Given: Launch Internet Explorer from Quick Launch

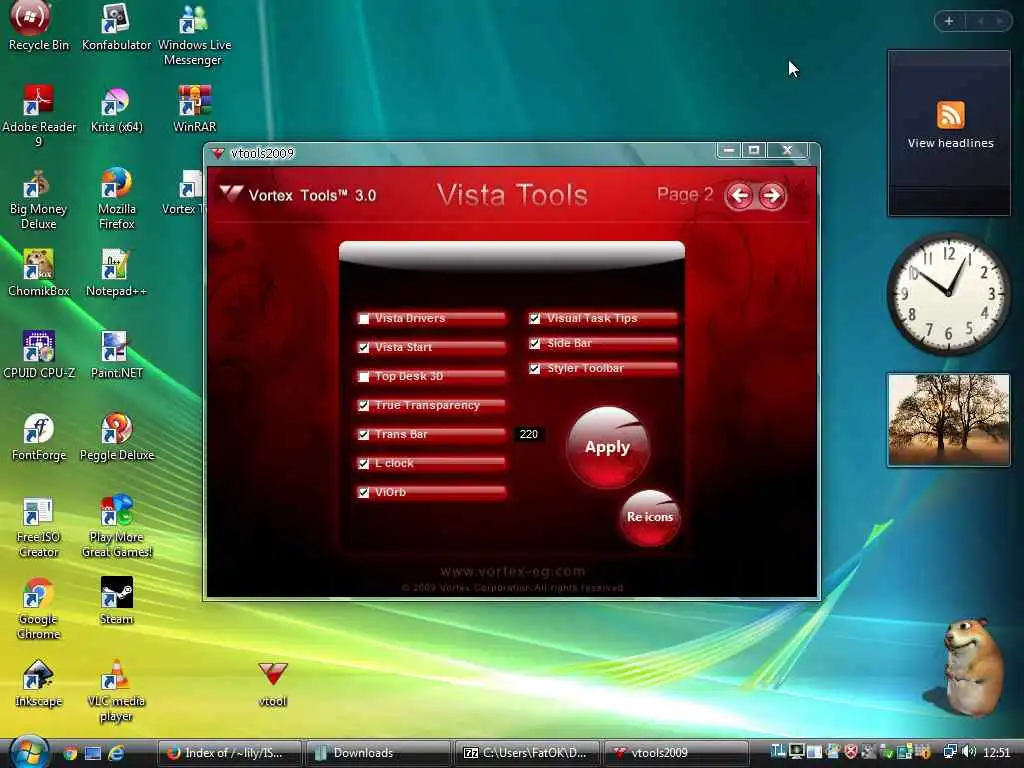Looking at the screenshot, I should [116, 753].
